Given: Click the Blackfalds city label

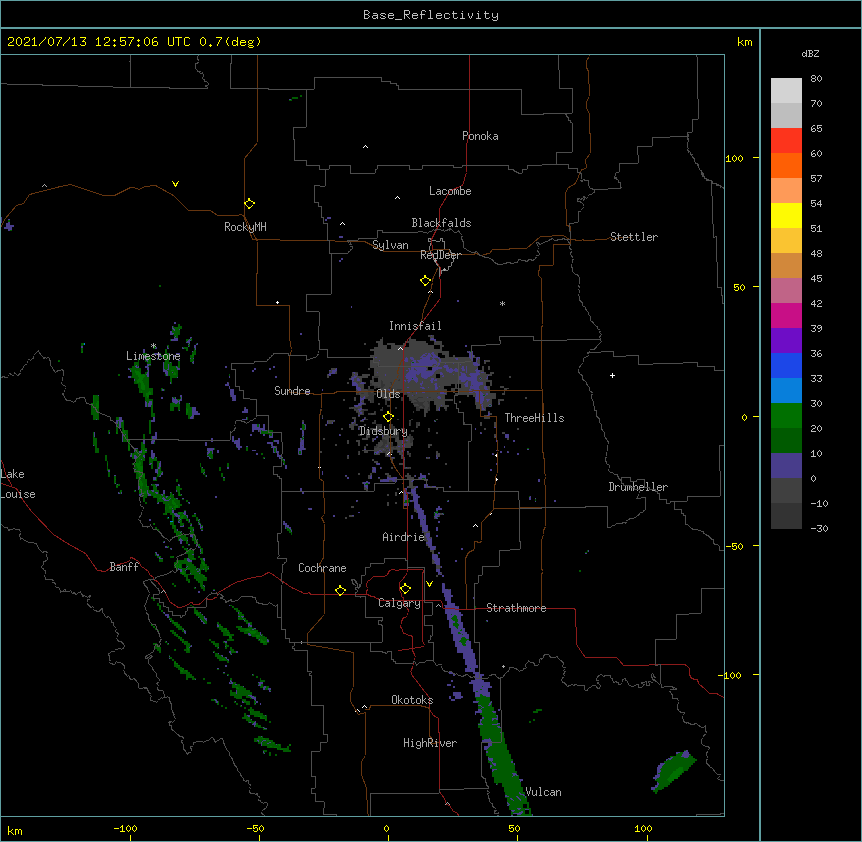Looking at the screenshot, I should (x=441, y=223).
